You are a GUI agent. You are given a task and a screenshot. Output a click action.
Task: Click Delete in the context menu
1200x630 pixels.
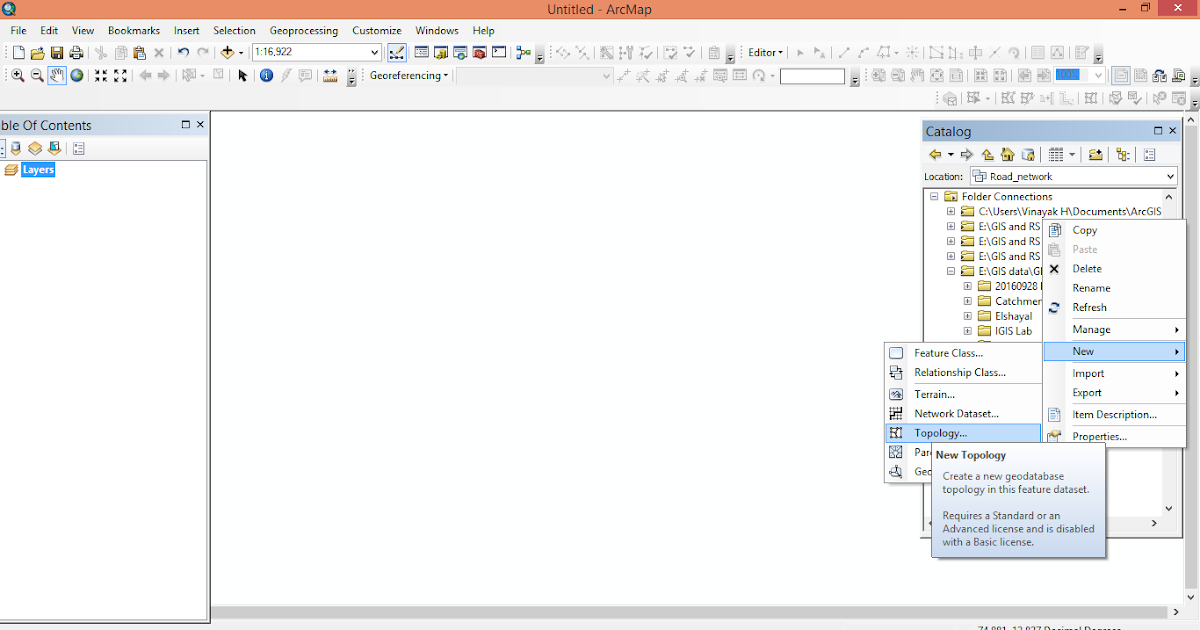point(1114,268)
